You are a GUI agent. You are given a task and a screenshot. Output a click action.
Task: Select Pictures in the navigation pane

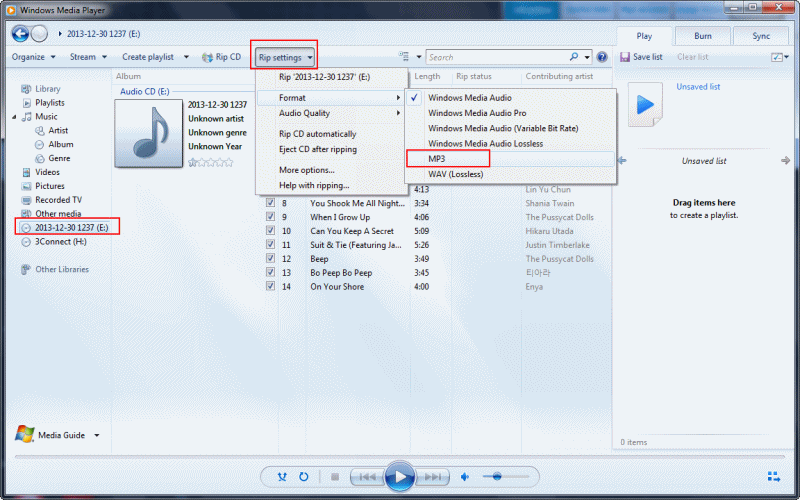49,186
